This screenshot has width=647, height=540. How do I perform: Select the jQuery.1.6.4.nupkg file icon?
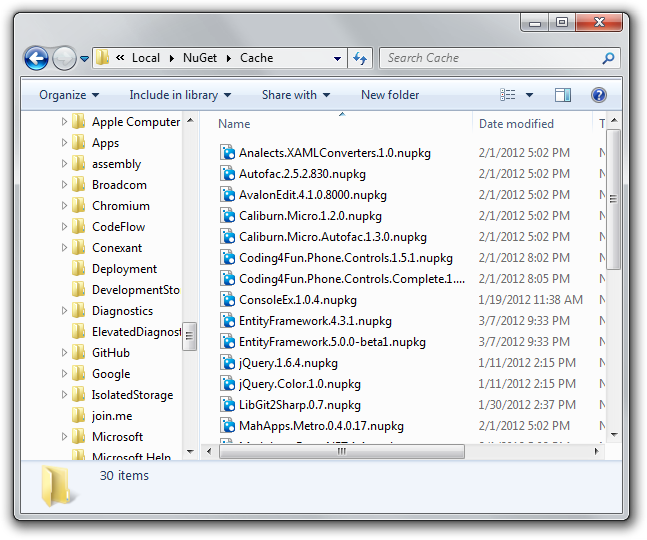[x=227, y=363]
